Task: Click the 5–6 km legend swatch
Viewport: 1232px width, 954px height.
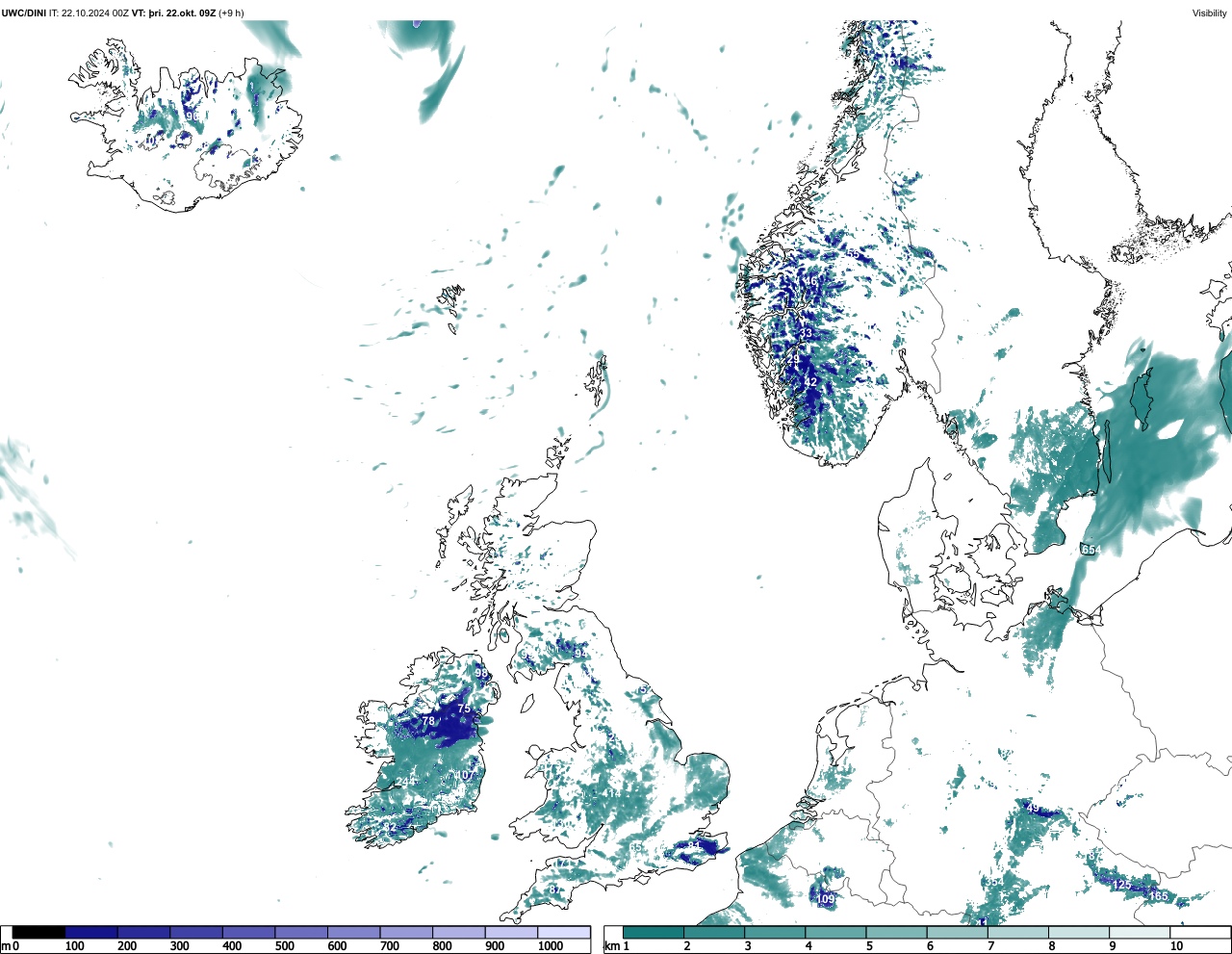Action: click(896, 933)
